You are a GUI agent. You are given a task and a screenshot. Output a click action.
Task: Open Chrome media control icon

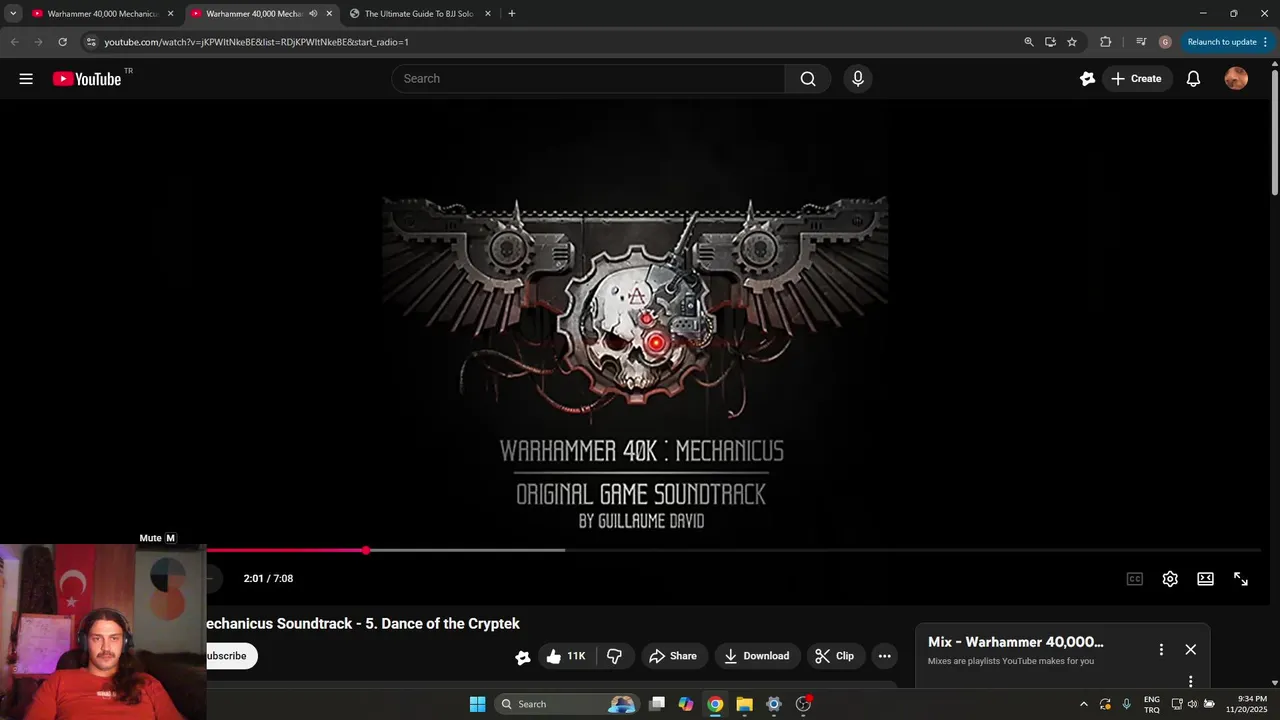click(x=1141, y=42)
